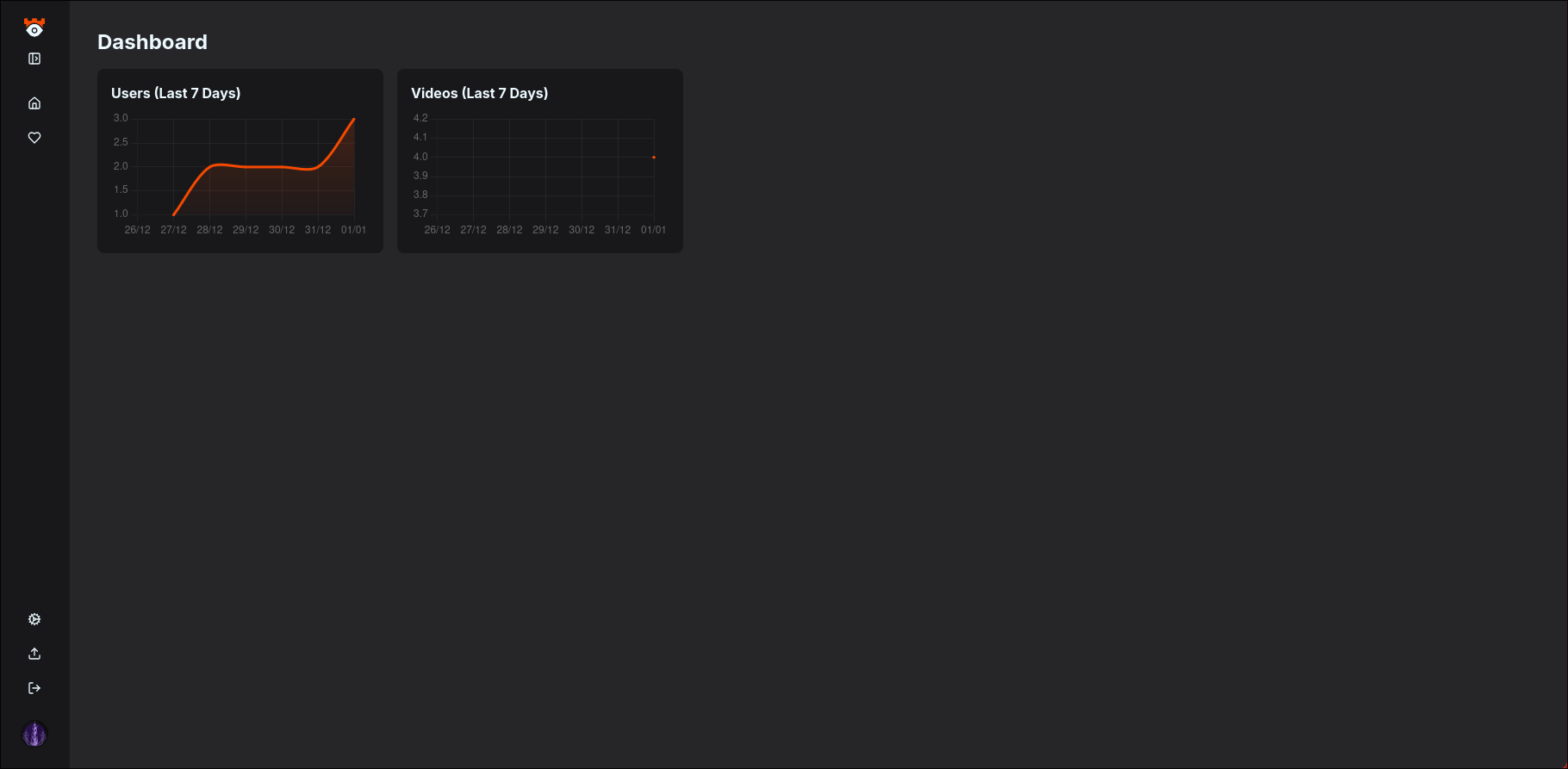Click the 31/12 label on Videos chart axis
Image resolution: width=1568 pixels, height=769 pixels.
pos(618,230)
